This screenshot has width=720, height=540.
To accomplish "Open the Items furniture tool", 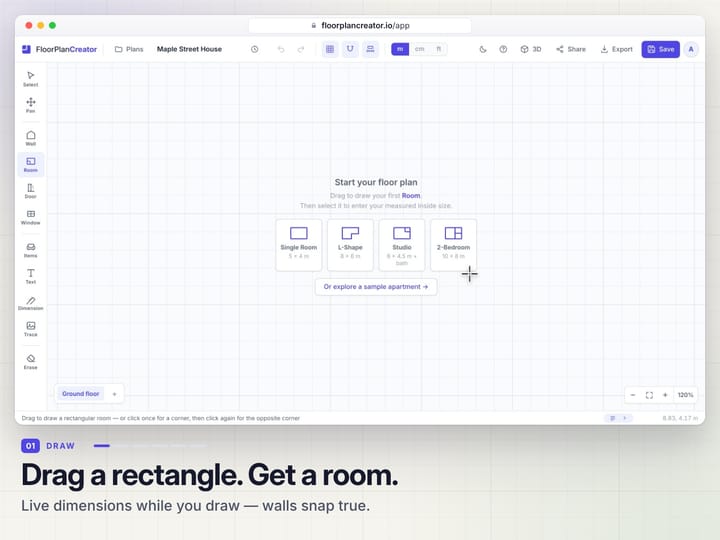I will [x=31, y=250].
